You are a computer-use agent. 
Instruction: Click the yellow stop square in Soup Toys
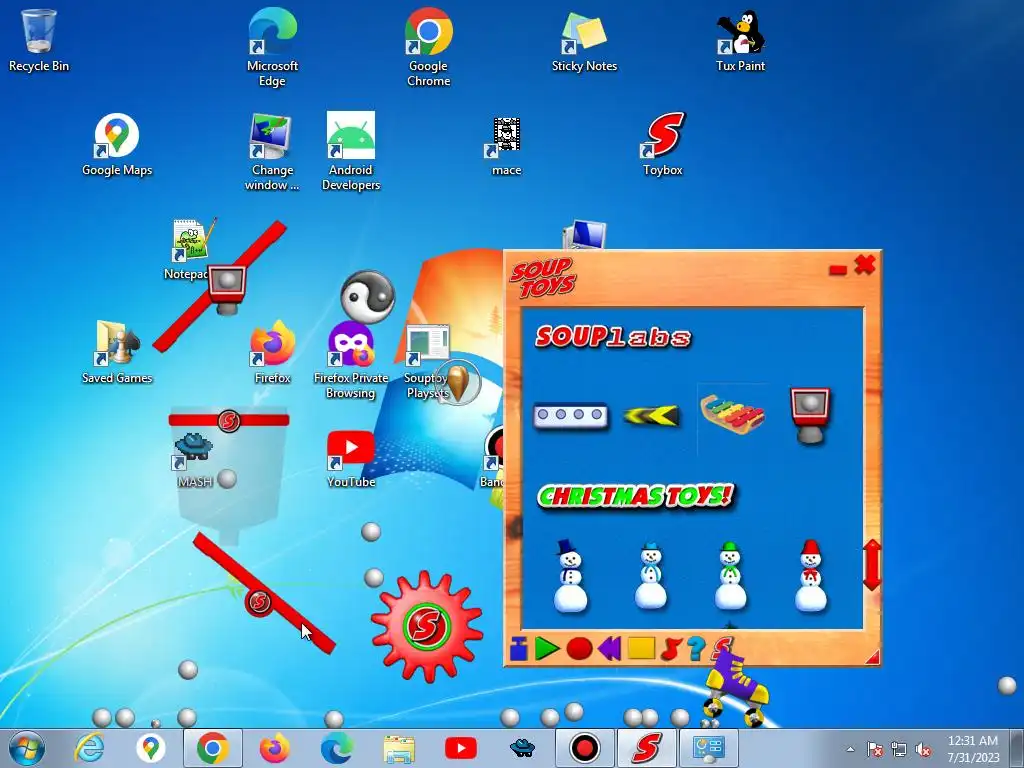641,648
